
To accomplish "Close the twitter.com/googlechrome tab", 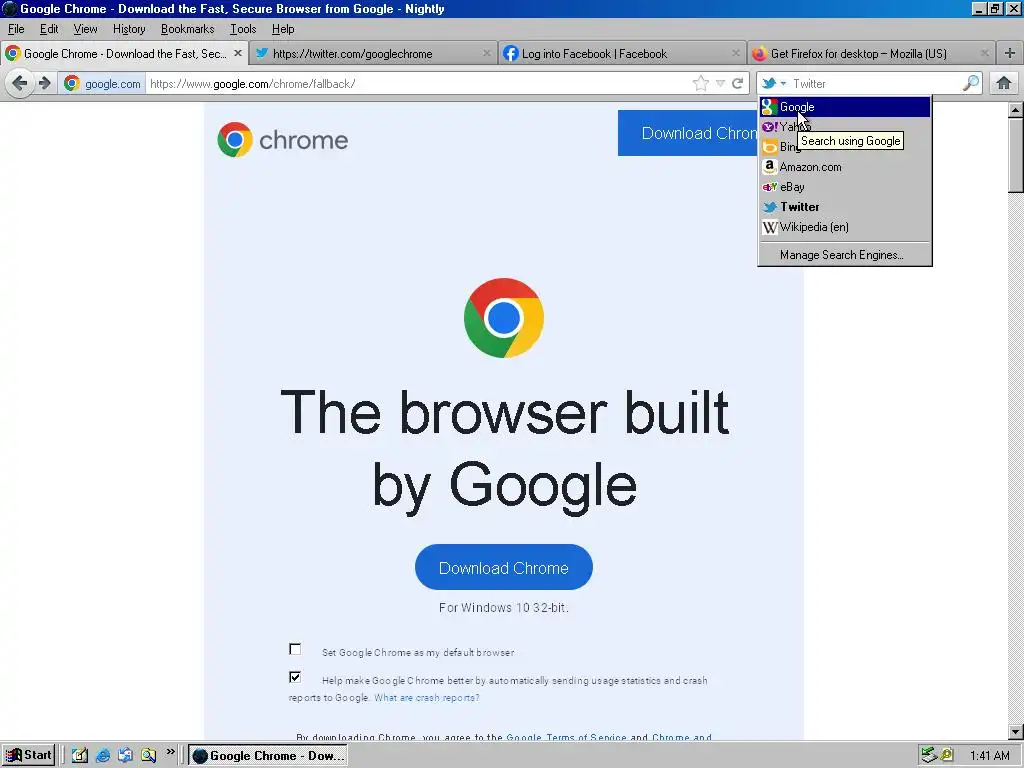I will coord(487,54).
